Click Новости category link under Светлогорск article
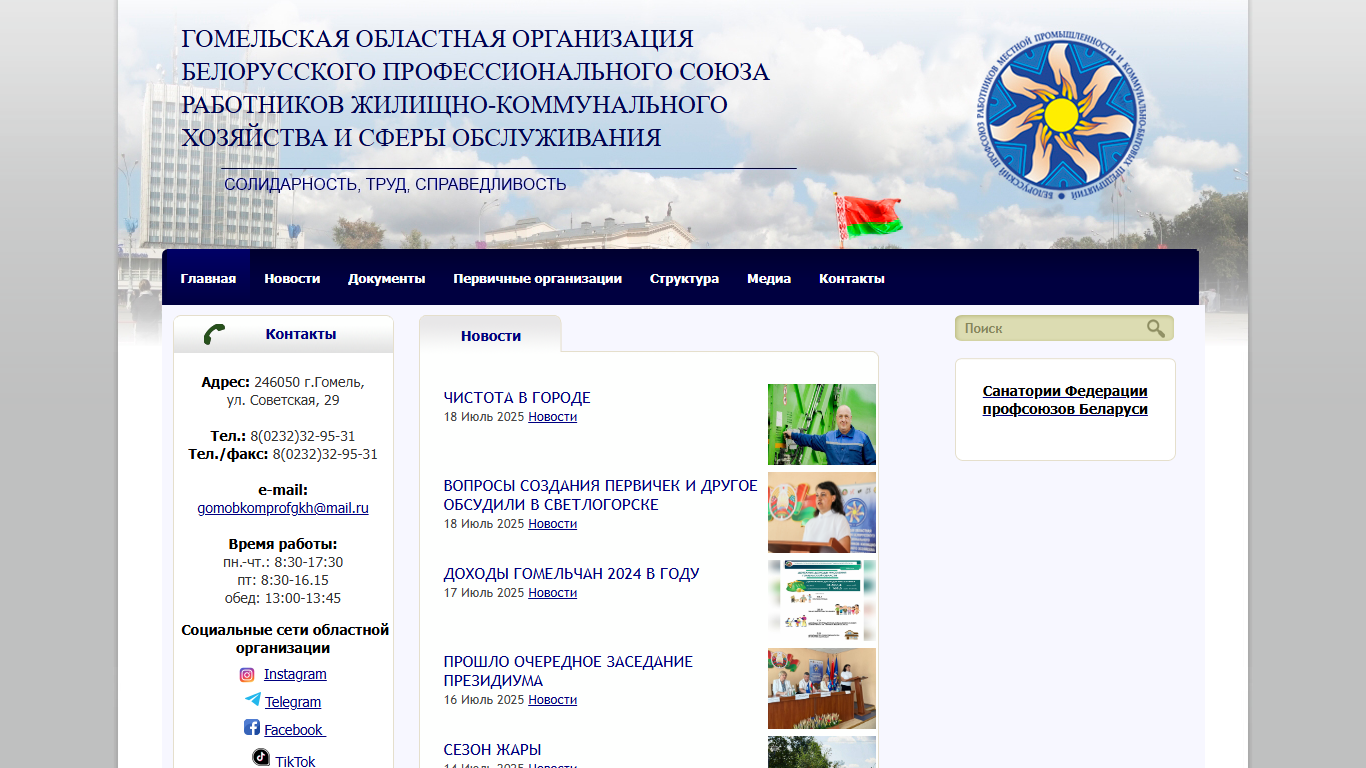Viewport: 1366px width, 768px height. 552,524
